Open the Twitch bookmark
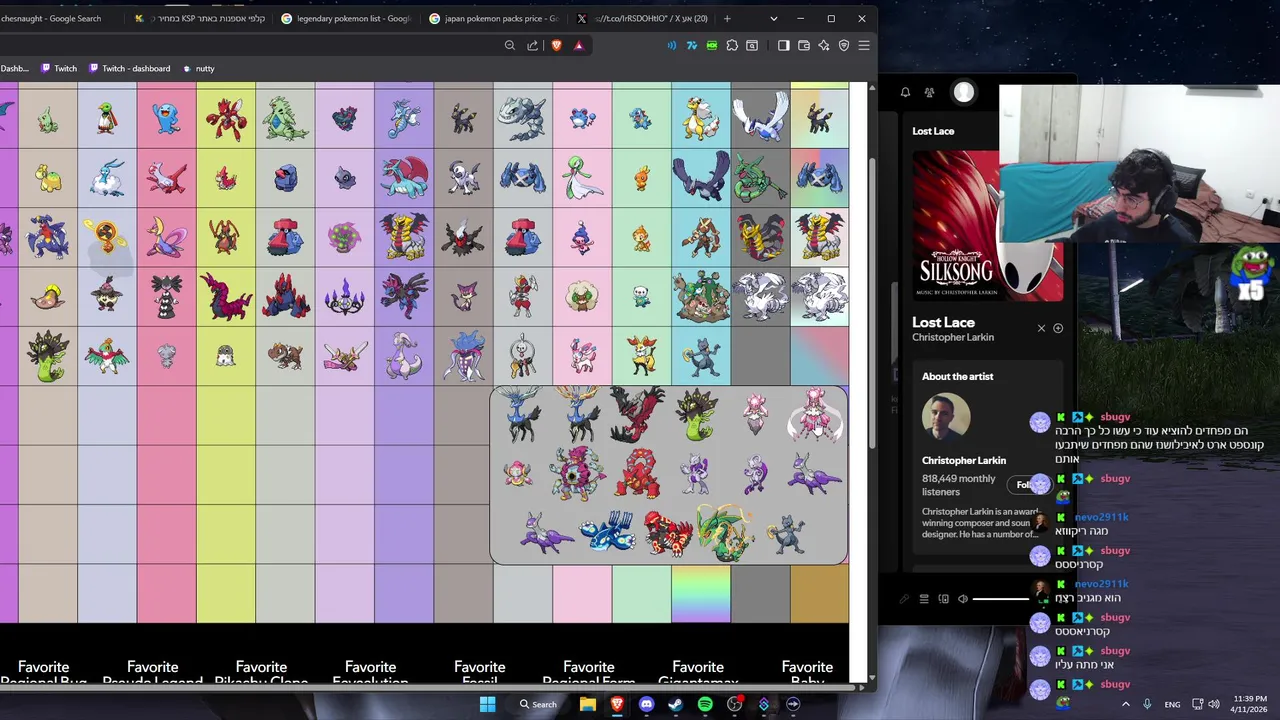The height and width of the screenshot is (720, 1280). [x=58, y=68]
